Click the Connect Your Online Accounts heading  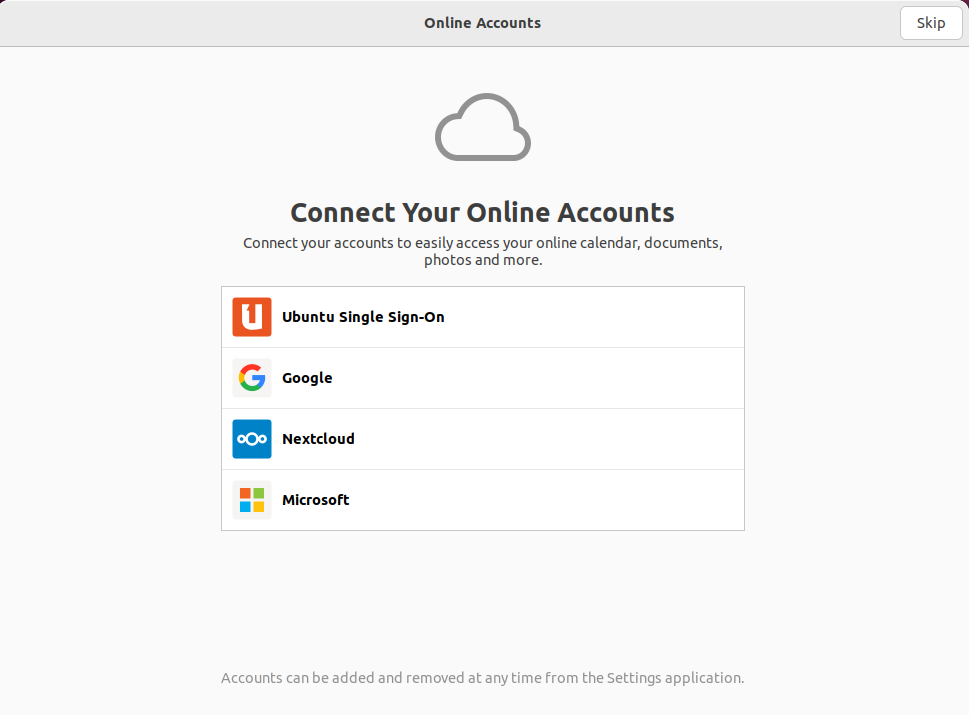pos(482,212)
